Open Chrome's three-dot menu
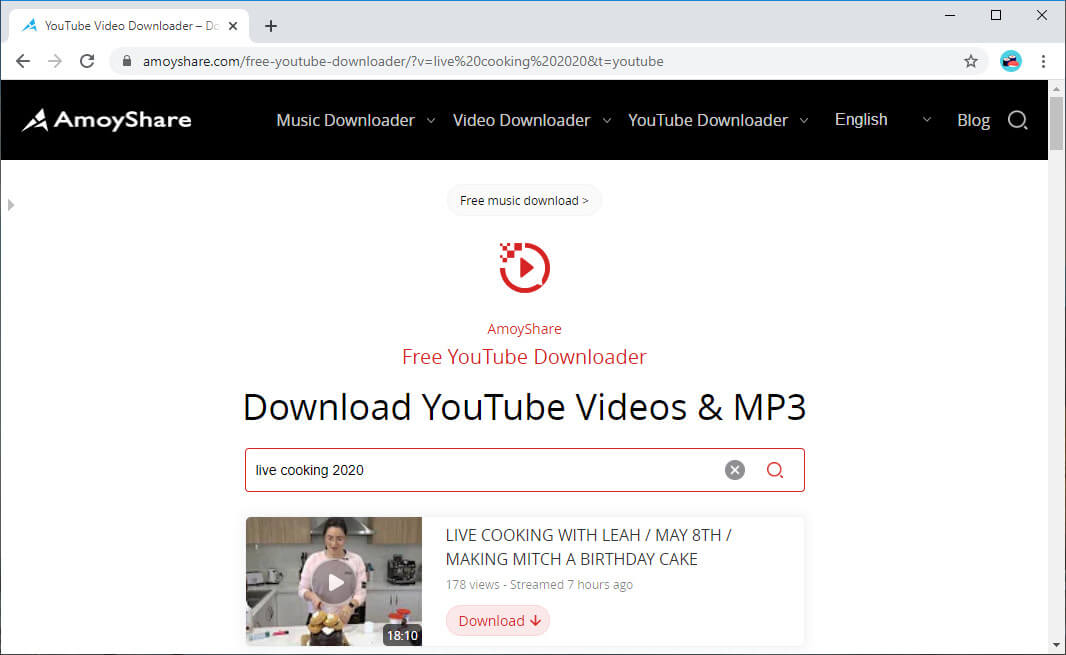The height and width of the screenshot is (655, 1066). pos(1044,61)
